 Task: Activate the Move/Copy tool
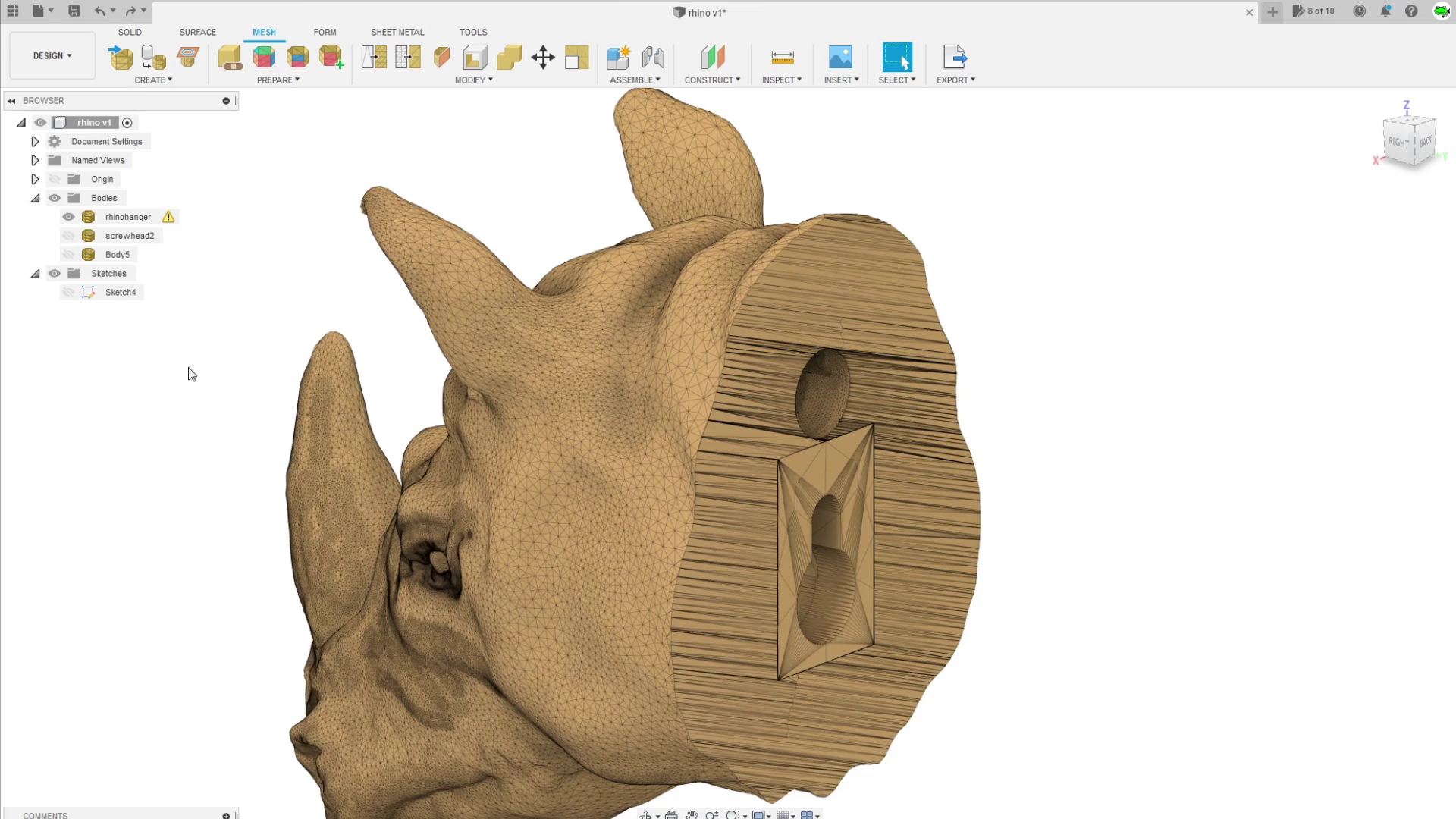click(543, 57)
